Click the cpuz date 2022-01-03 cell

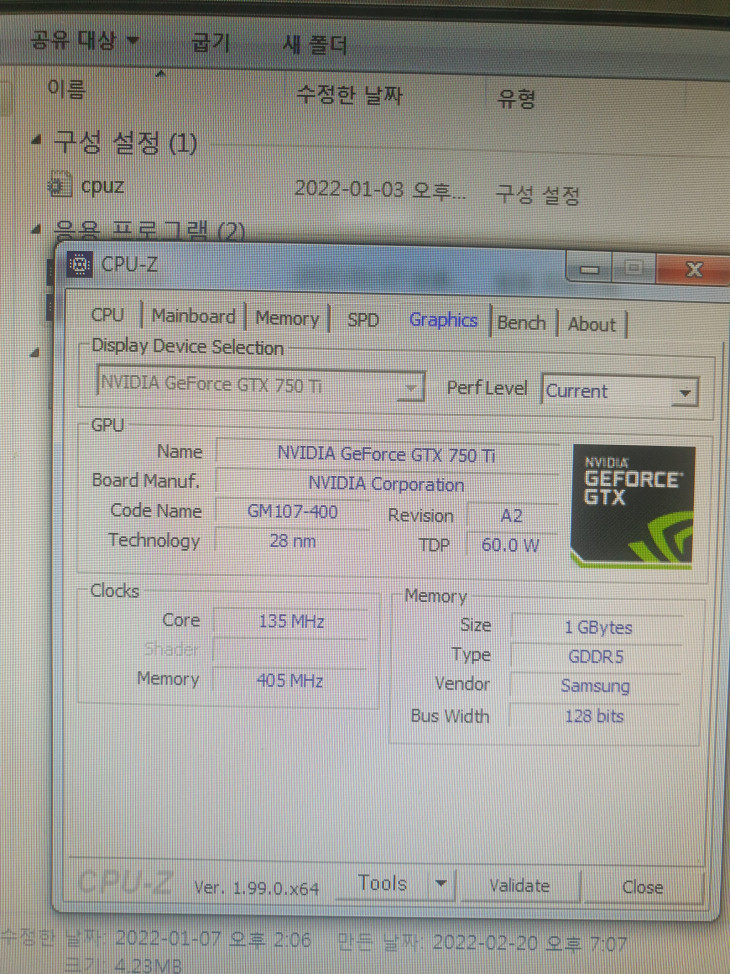(380, 189)
